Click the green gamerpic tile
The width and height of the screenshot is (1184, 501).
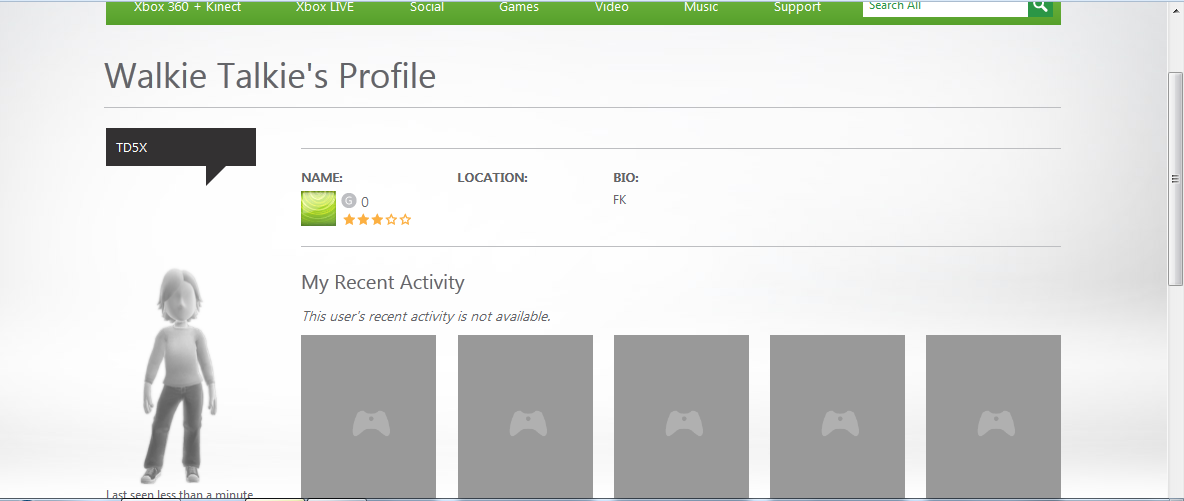319,209
